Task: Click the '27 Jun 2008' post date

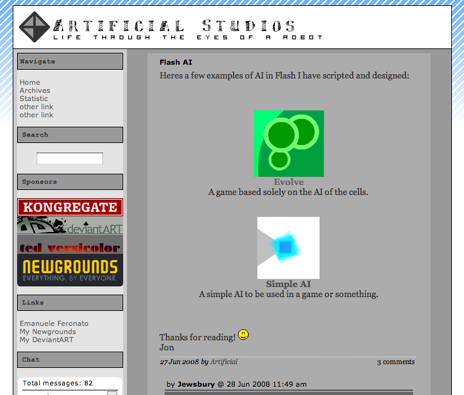Action: (x=179, y=362)
